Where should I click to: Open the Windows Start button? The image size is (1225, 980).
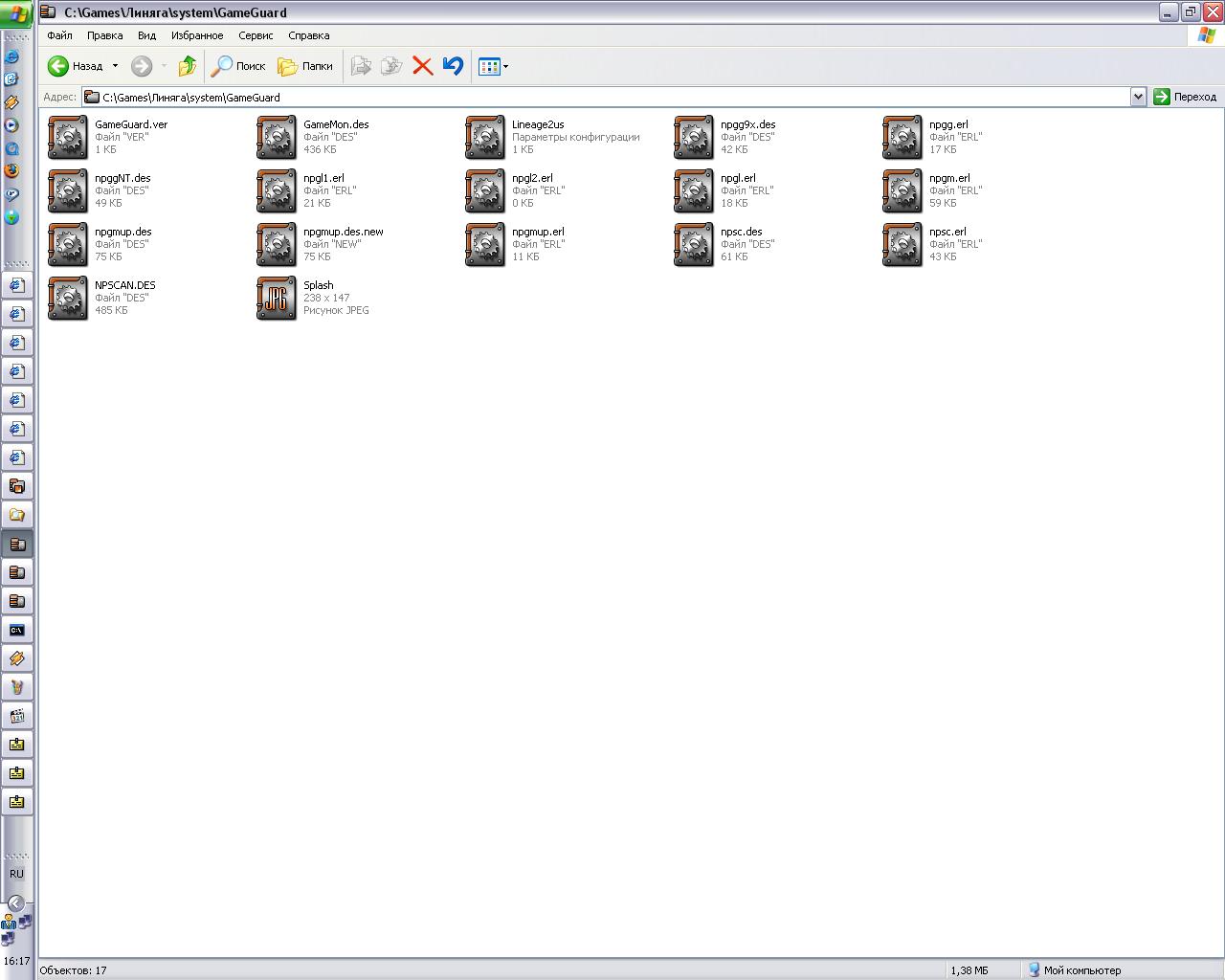[17, 13]
